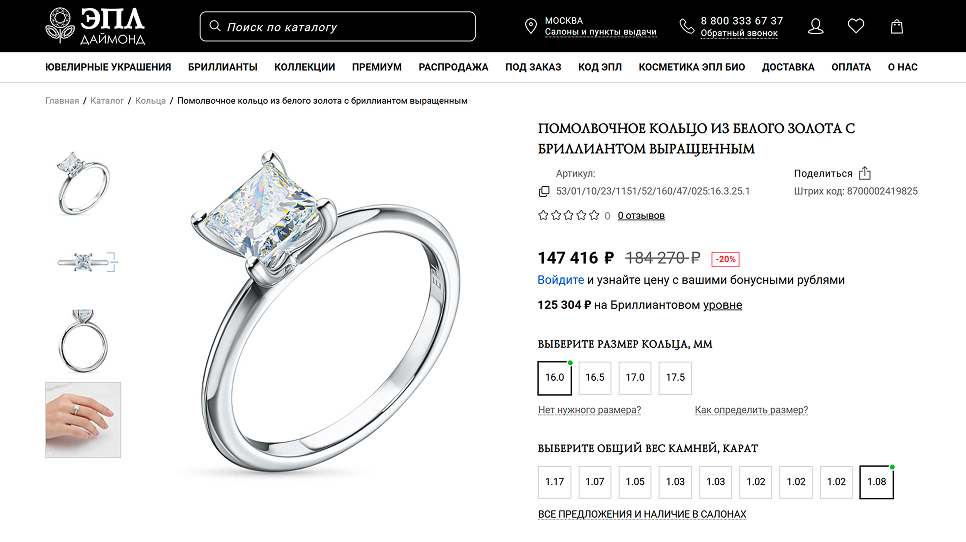Click the phone callback icon

pos(687,26)
